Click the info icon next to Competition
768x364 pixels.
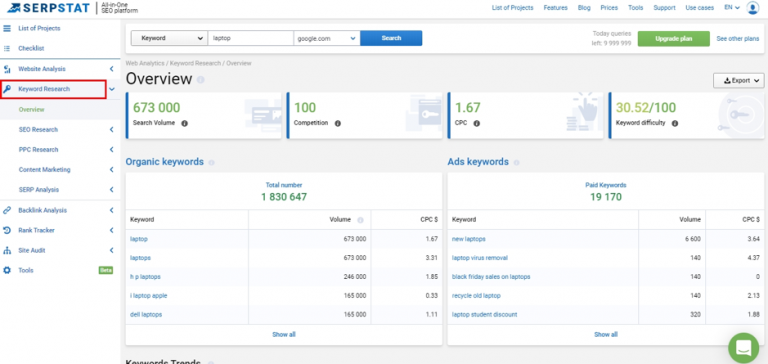coord(337,123)
